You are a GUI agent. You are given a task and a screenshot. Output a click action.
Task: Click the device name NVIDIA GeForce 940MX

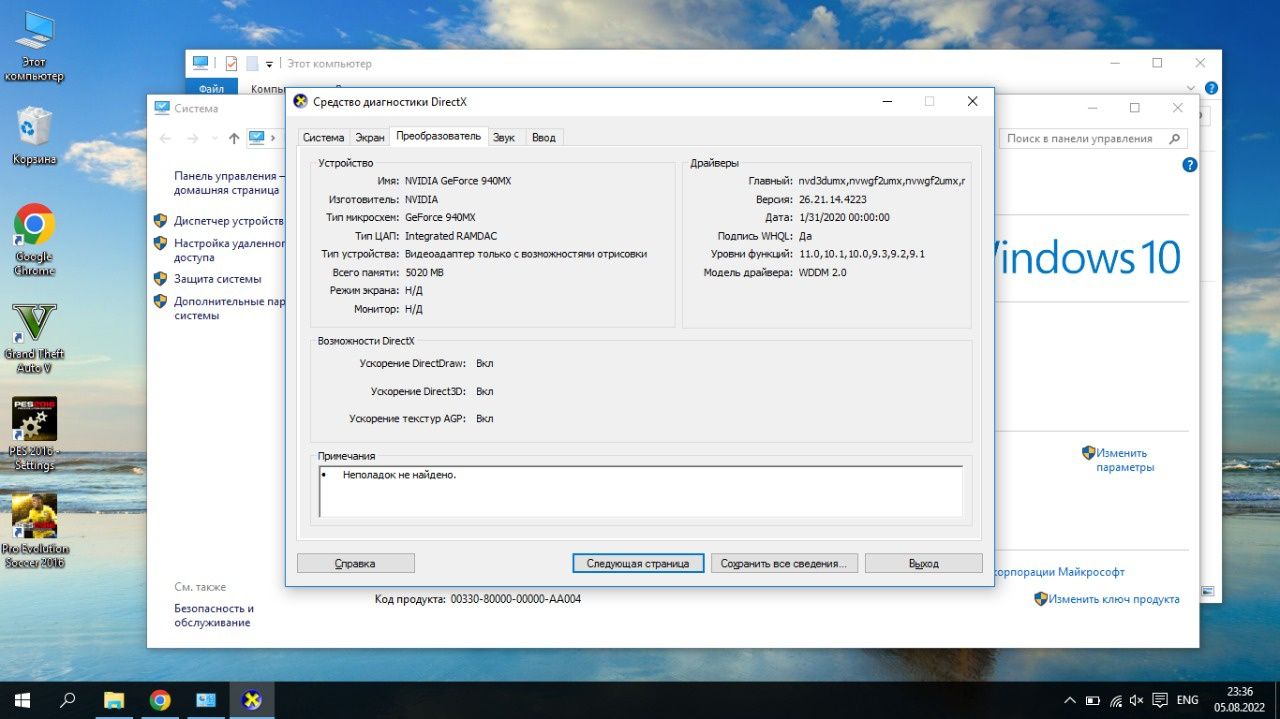coord(458,181)
